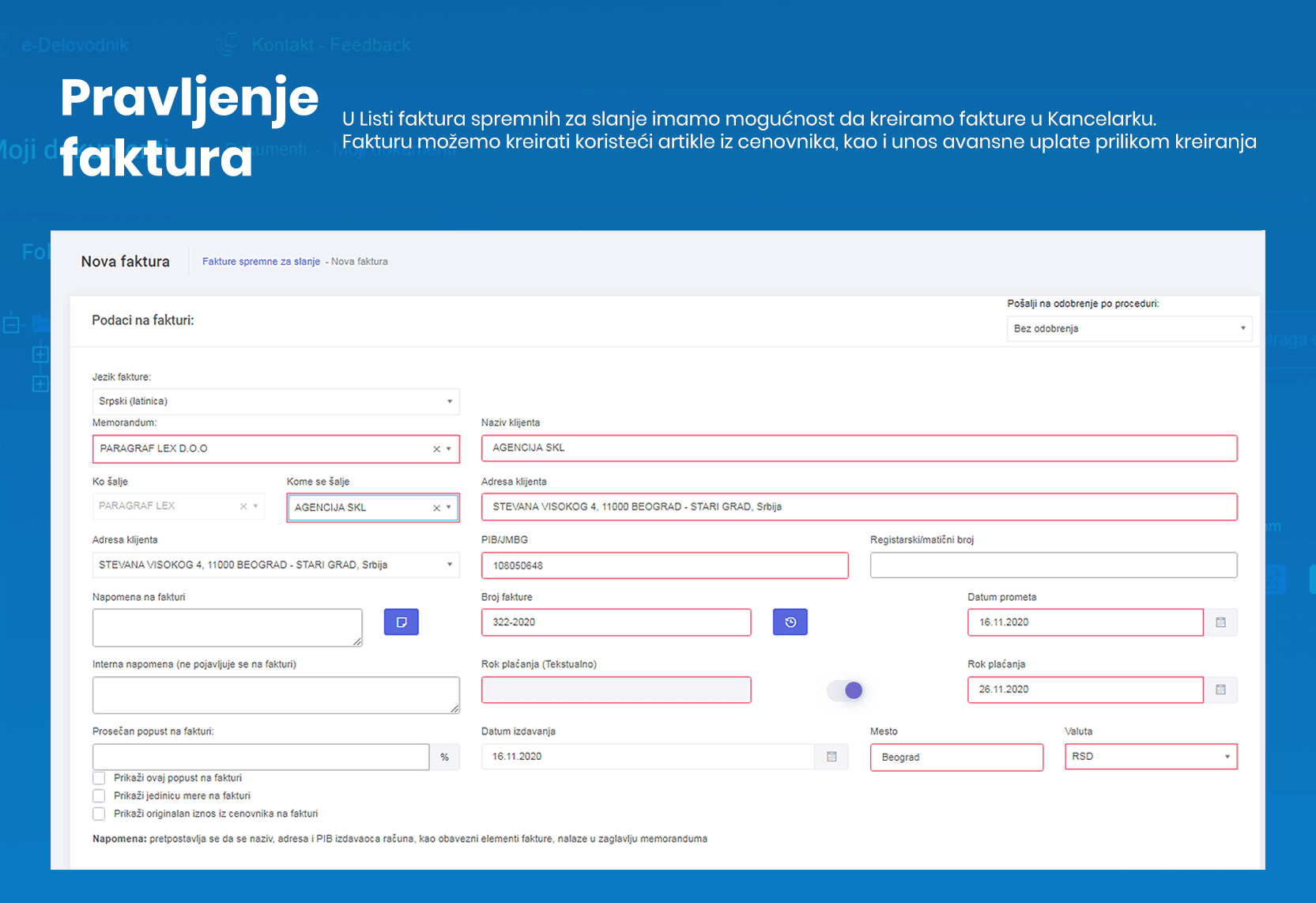Screen dimensions: 1316x903
Task: Expand the Bez odobrenja approval dropdown
Action: point(1129,328)
